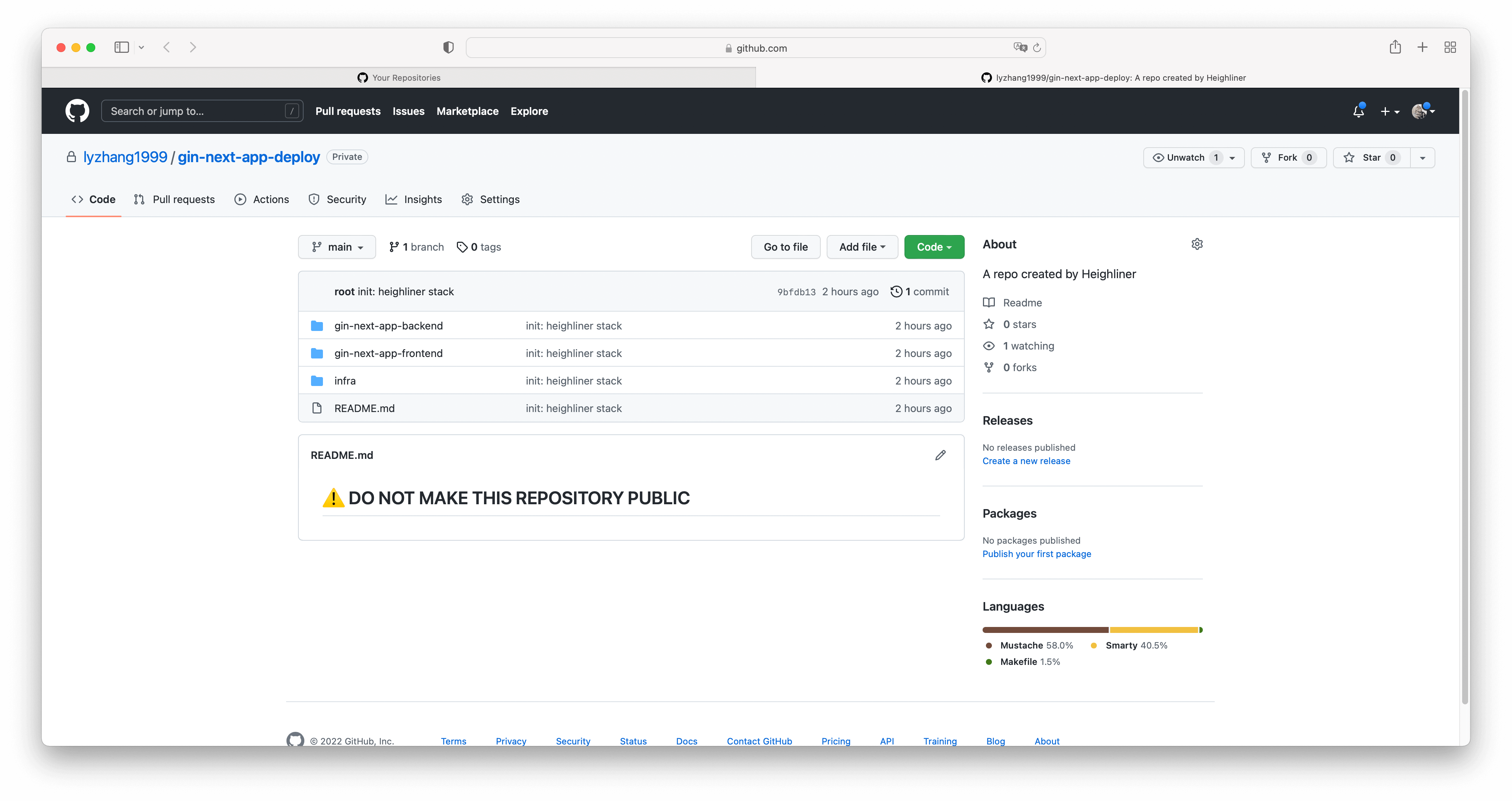This screenshot has width=1512, height=801.
Task: Star the repository
Action: pyautogui.click(x=1372, y=157)
